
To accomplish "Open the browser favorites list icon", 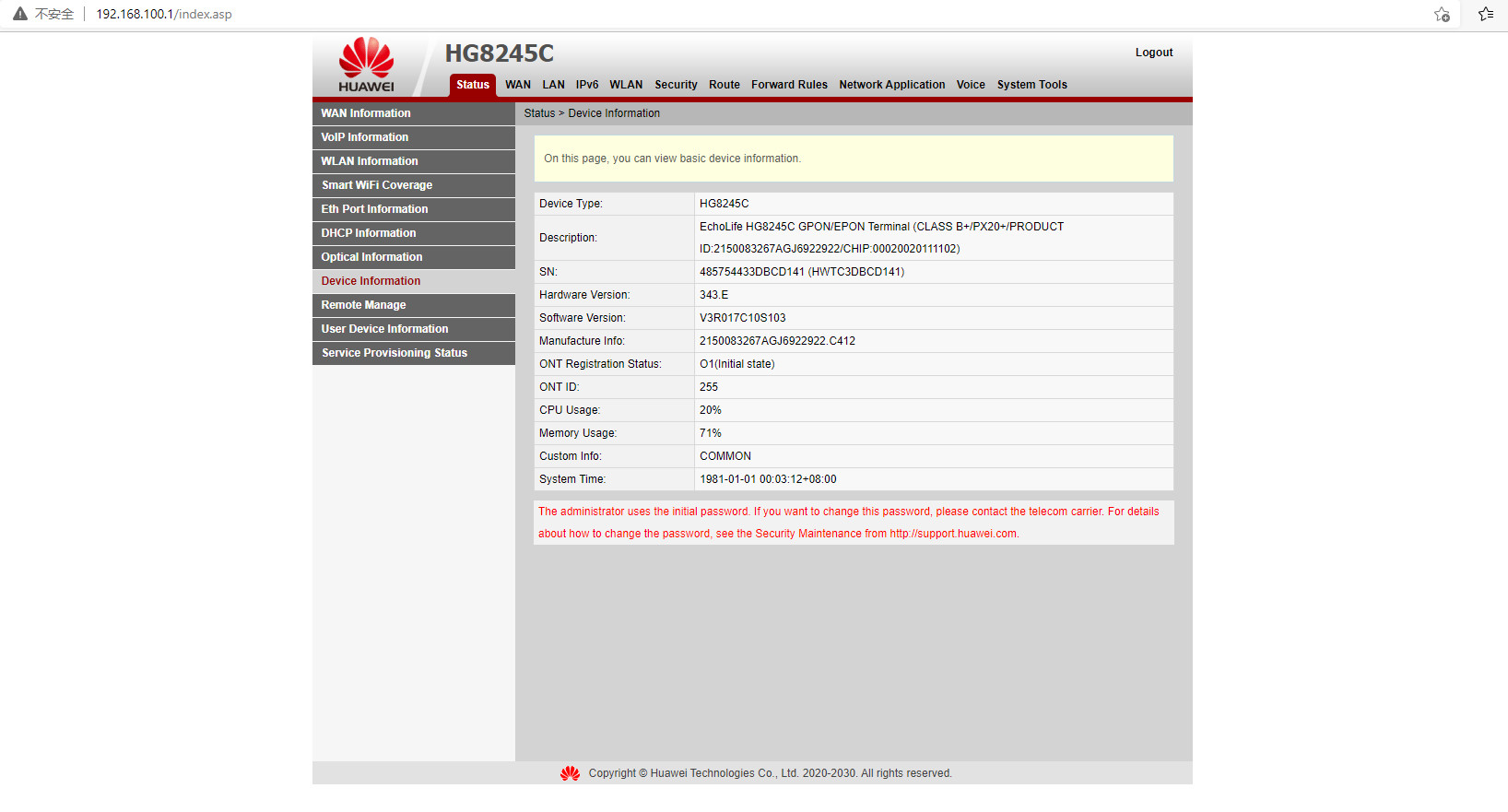I will pyautogui.click(x=1486, y=14).
